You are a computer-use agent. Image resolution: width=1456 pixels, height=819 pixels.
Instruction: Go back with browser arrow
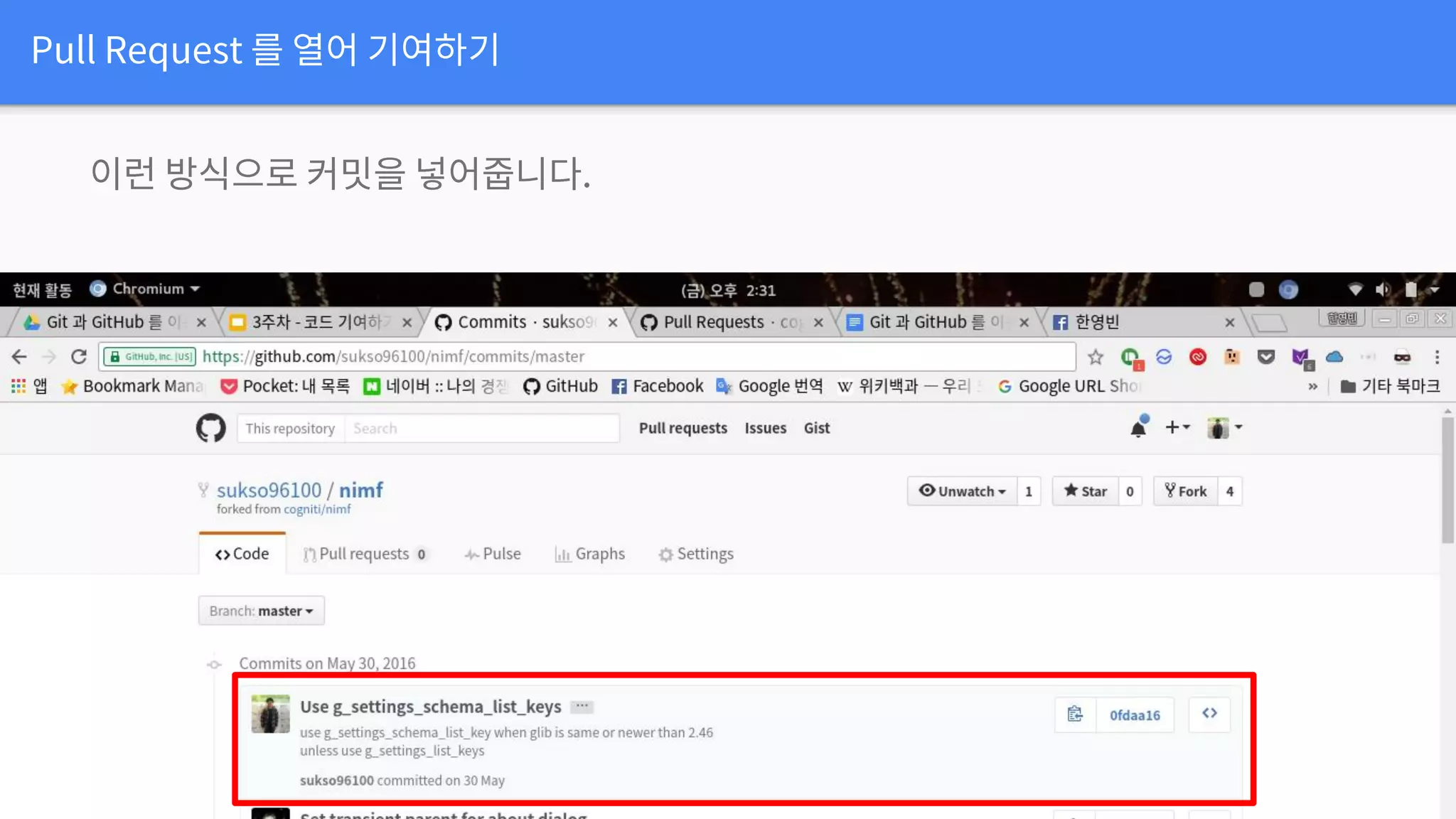click(19, 357)
